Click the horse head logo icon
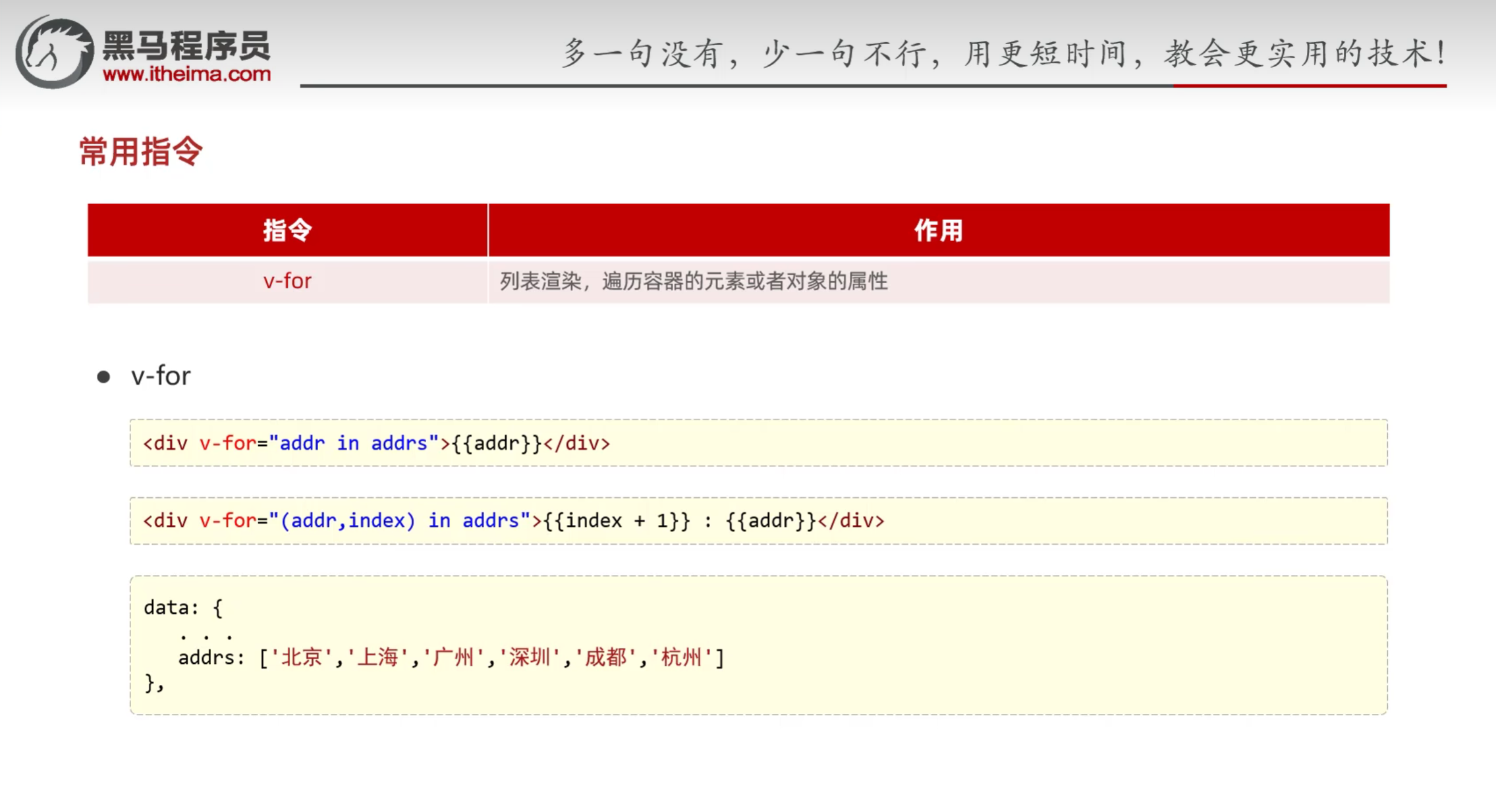The width and height of the screenshot is (1496, 812). tap(54, 53)
